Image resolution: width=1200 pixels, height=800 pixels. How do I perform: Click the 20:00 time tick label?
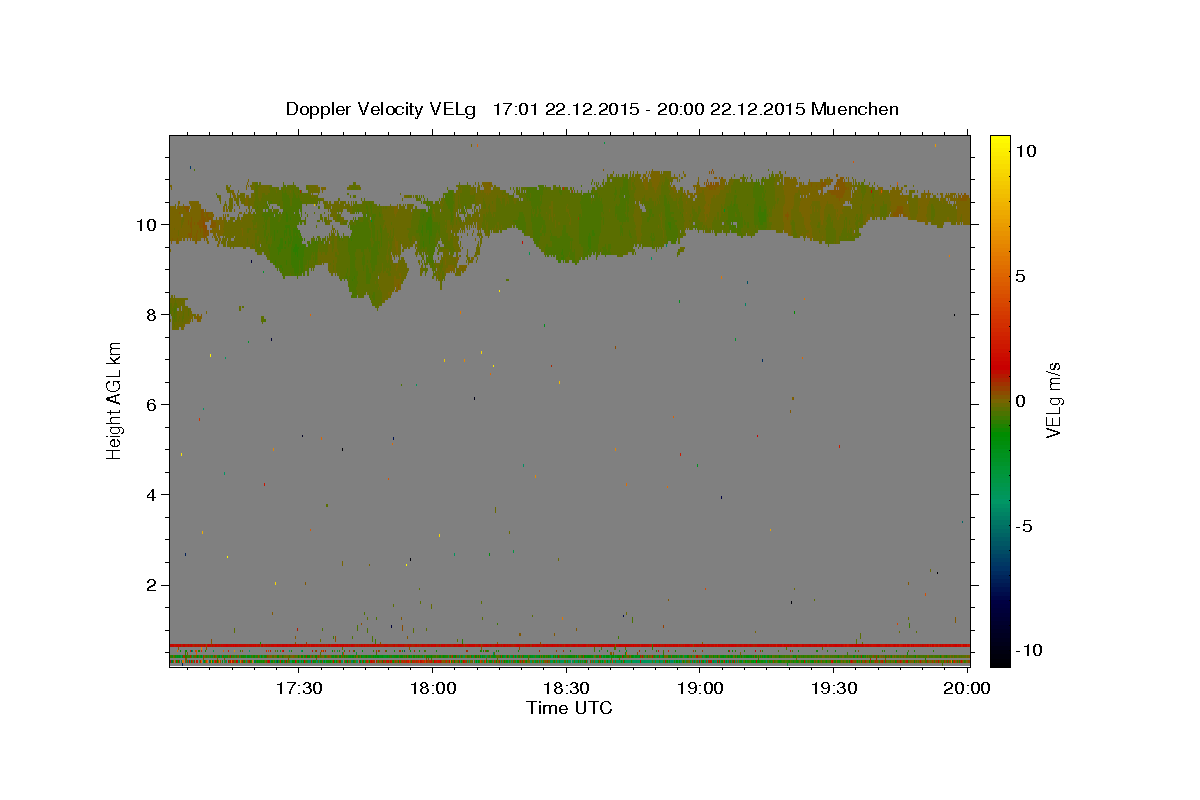pyautogui.click(x=967, y=688)
